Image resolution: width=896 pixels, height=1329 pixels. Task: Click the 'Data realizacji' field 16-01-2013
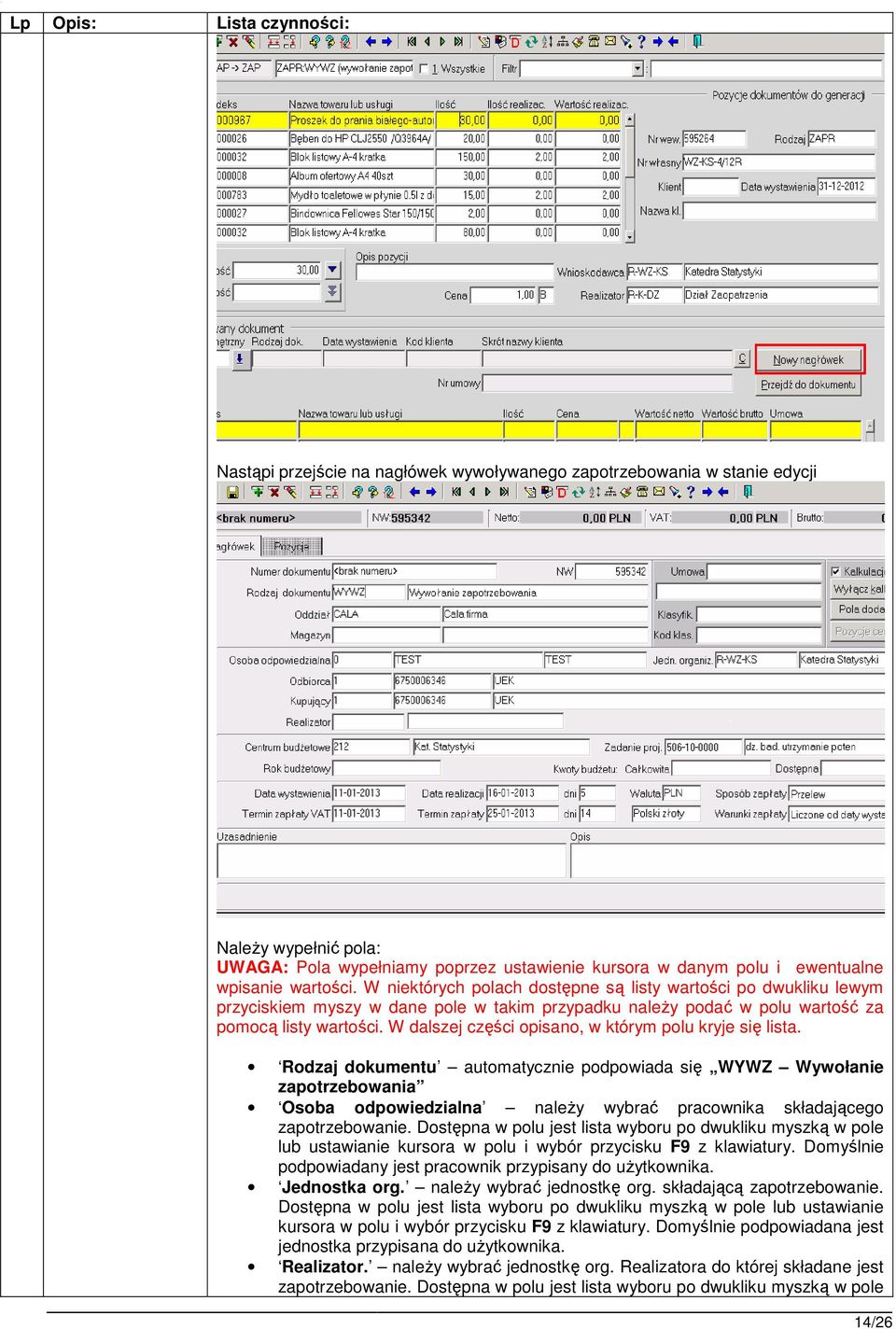pos(523,793)
